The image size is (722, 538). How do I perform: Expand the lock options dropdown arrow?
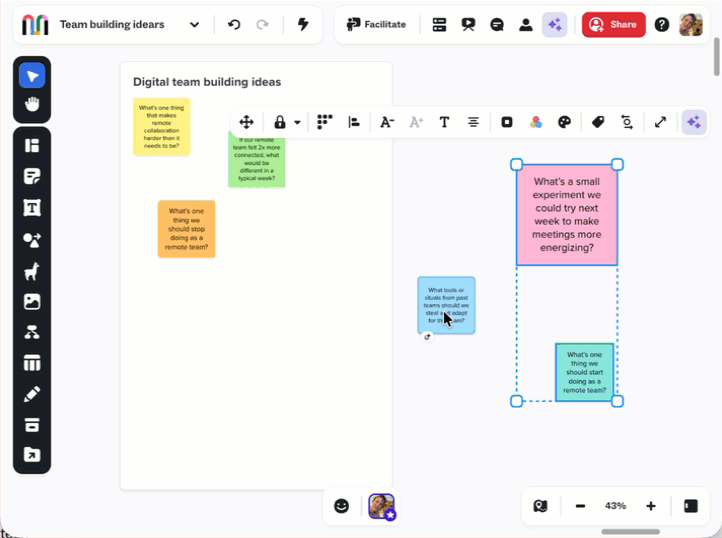click(297, 123)
